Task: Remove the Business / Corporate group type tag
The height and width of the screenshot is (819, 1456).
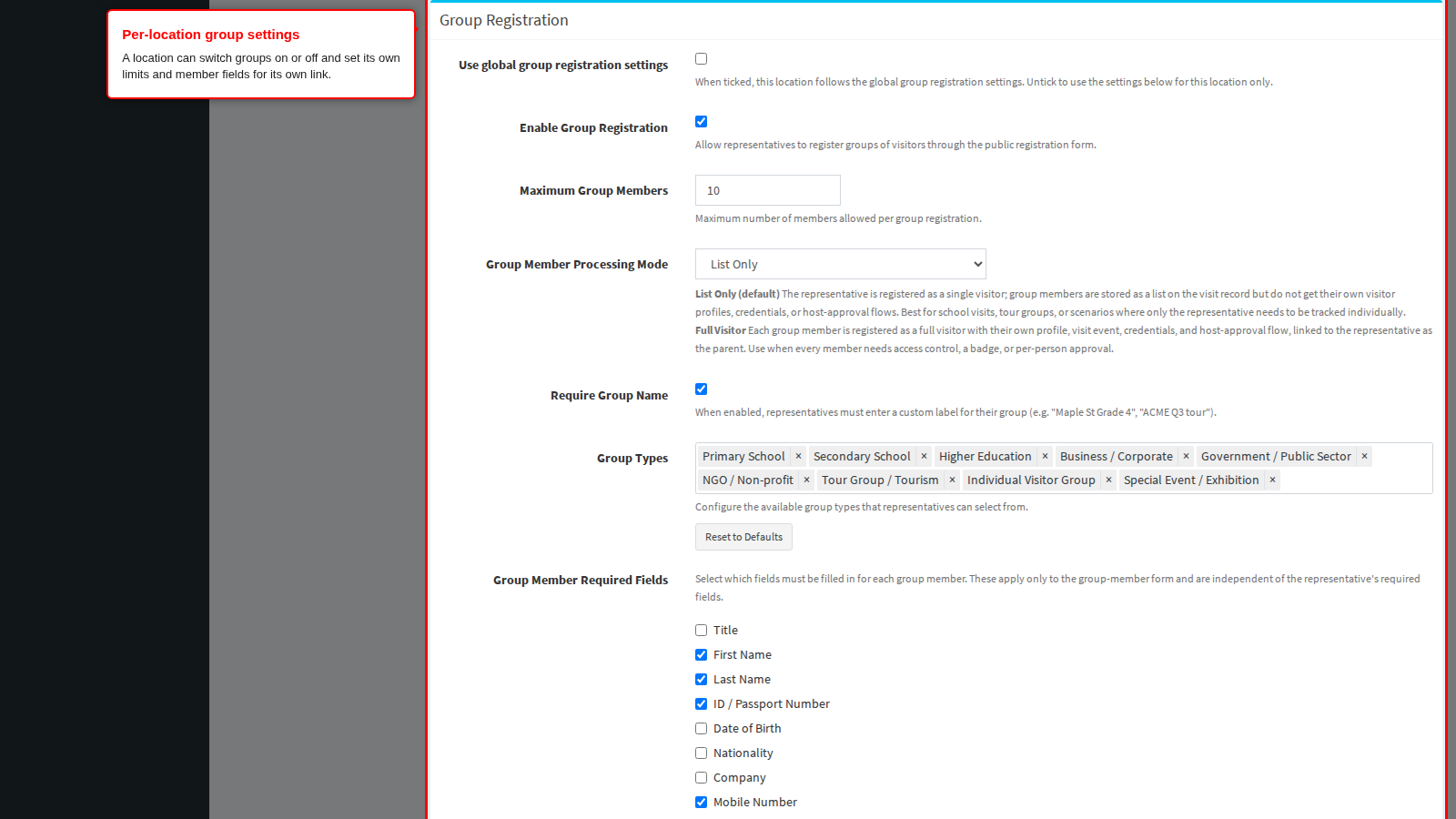Action: [1186, 457]
